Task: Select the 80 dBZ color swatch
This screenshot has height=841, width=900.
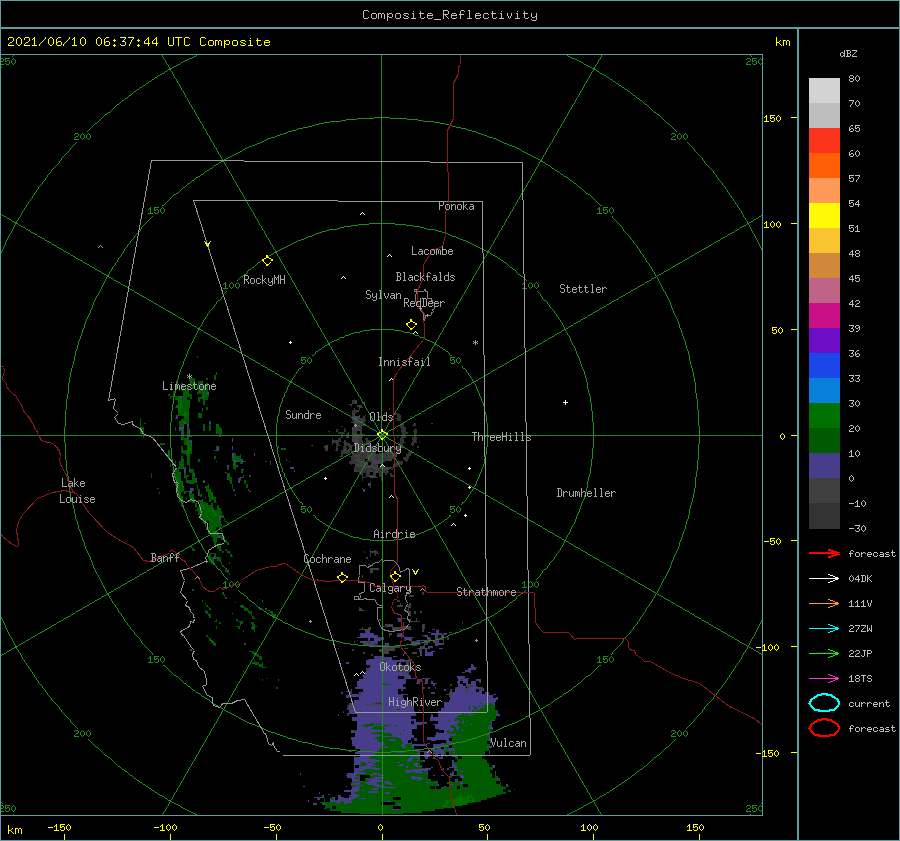Action: [824, 91]
